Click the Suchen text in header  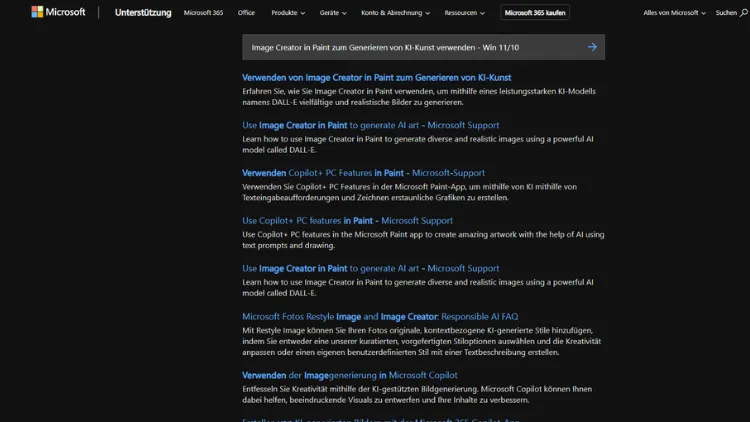coord(726,13)
